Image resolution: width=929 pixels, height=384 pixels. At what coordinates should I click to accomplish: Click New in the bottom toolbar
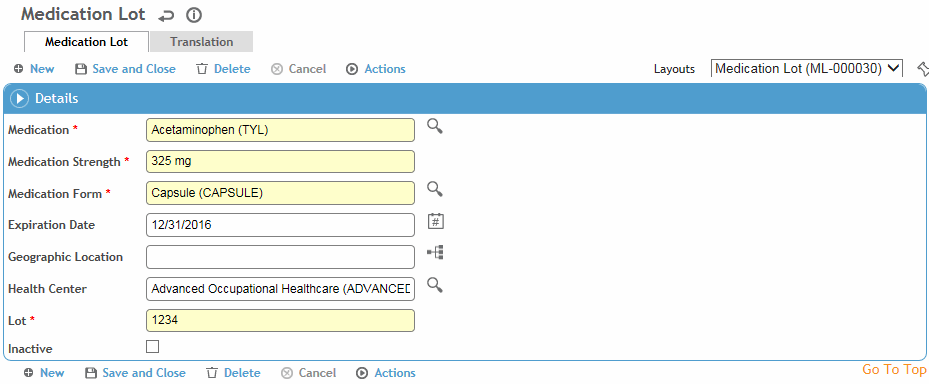(x=44, y=373)
